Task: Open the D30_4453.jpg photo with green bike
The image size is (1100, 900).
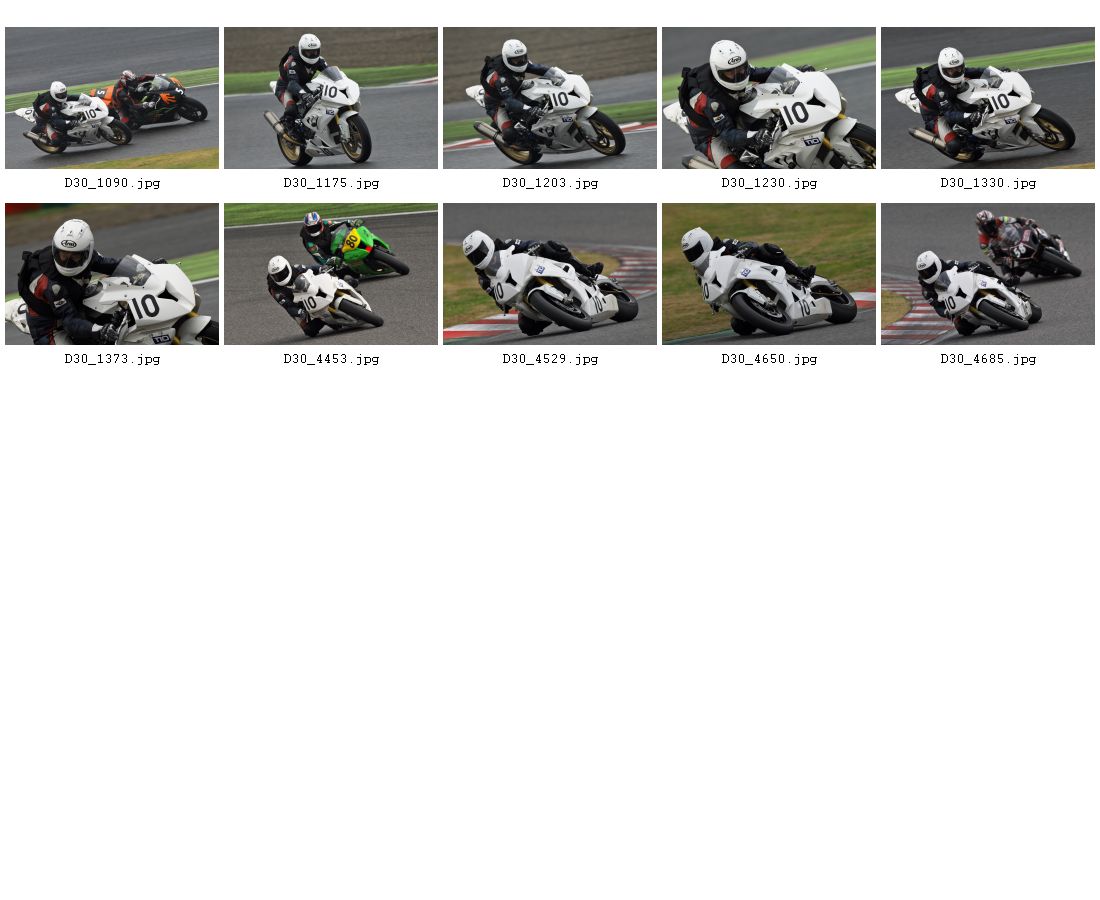Action: point(331,274)
